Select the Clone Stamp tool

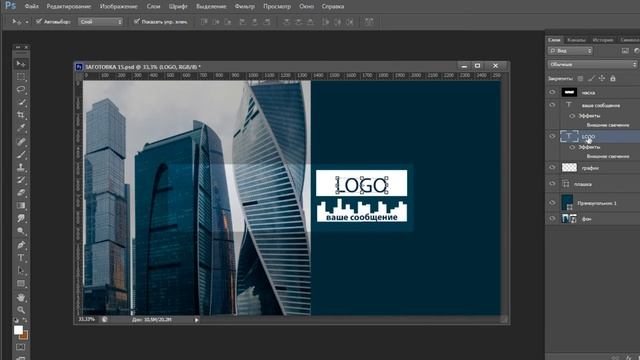pyautogui.click(x=20, y=167)
